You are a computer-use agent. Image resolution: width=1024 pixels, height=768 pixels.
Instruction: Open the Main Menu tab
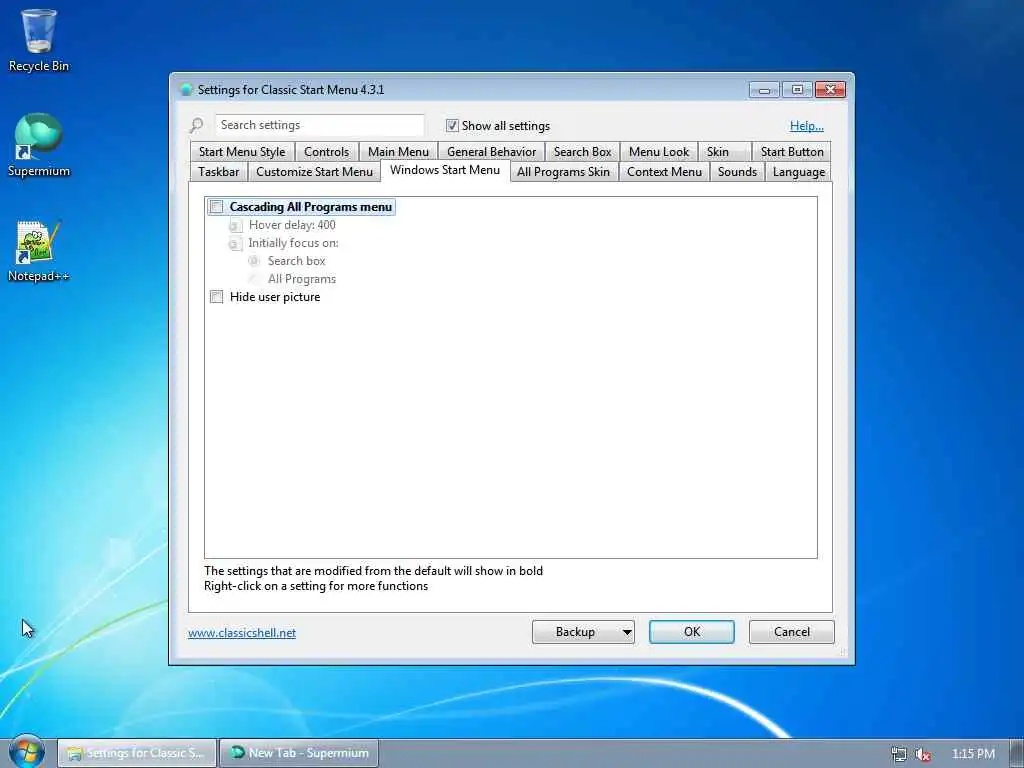point(398,152)
